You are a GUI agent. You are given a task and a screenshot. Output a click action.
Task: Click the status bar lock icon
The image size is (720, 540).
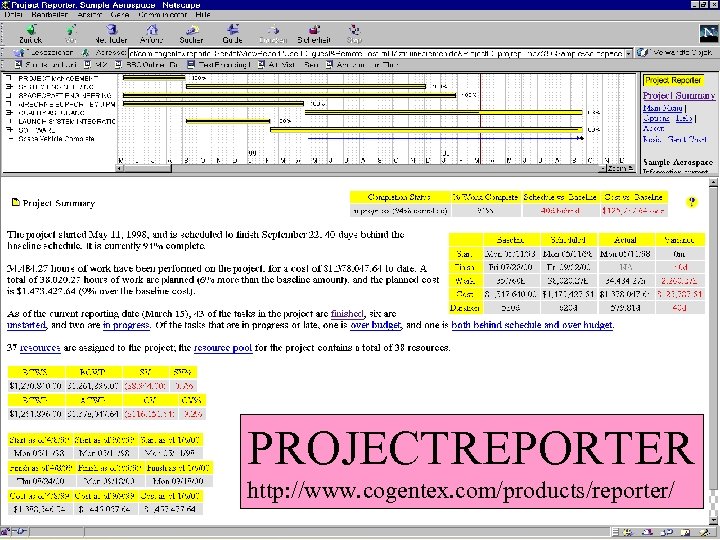click(6, 532)
